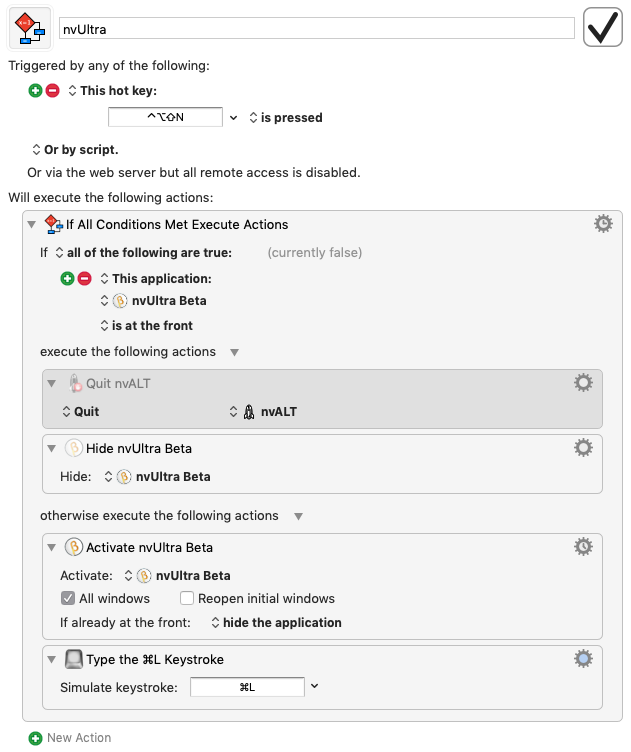
Task: Click gear icon of Type ⌘L Keystroke action
Action: [x=583, y=658]
